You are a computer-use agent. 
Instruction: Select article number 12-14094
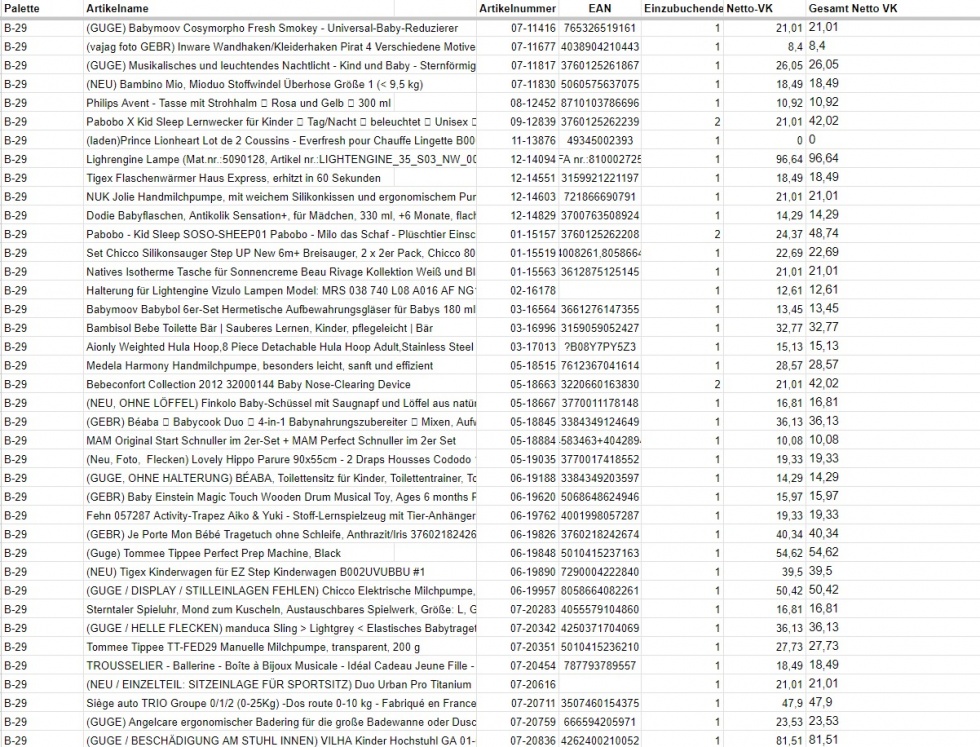point(533,159)
